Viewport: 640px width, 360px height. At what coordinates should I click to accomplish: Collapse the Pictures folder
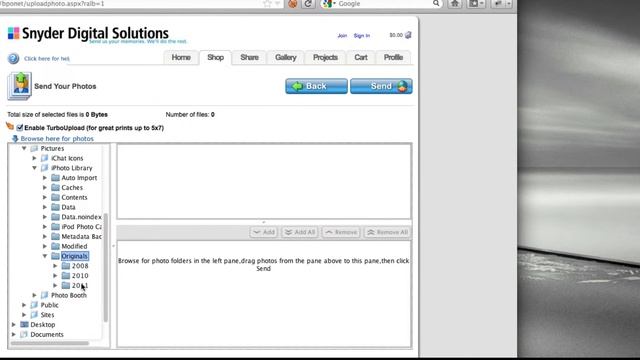click(24, 149)
